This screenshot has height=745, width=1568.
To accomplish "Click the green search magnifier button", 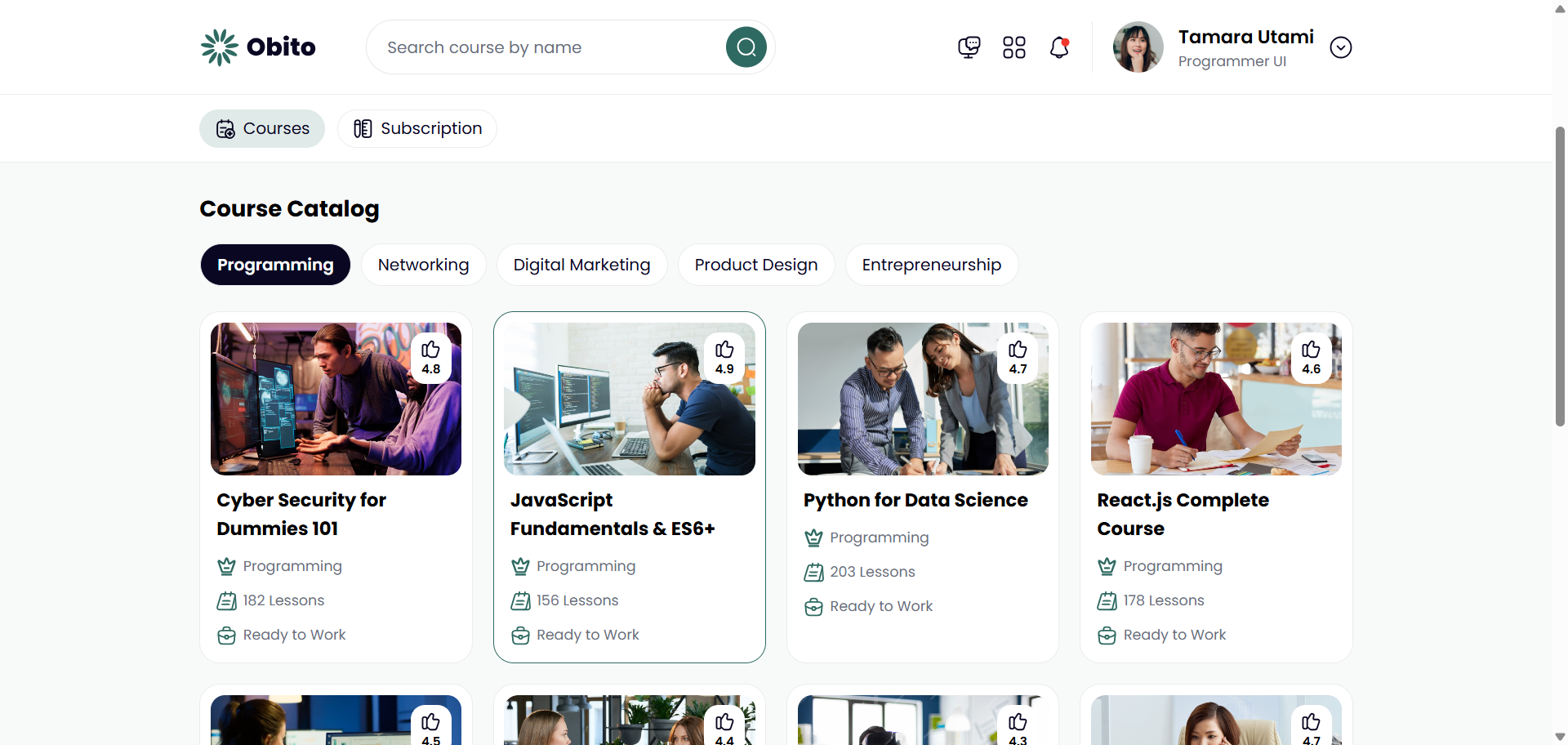I will 746,47.
